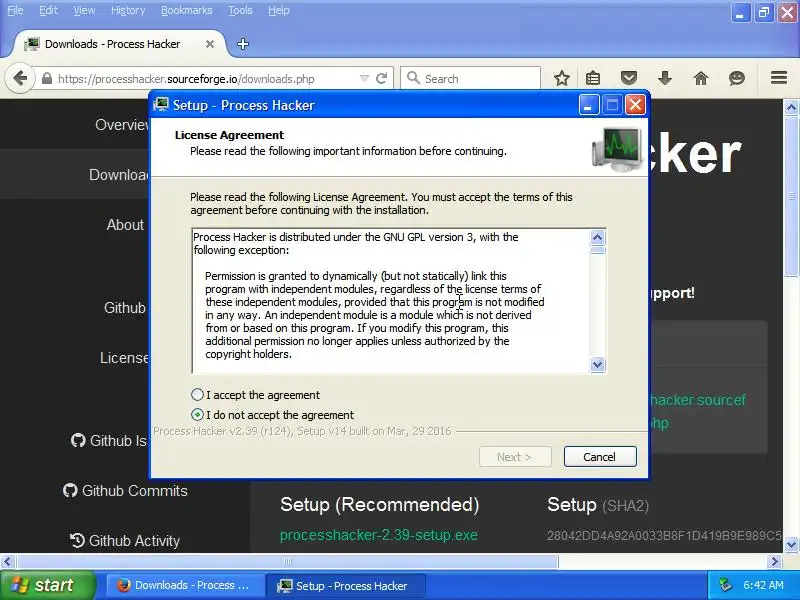This screenshot has width=800, height=600.
Task: Close the Setup - Process Hacker dialog
Action: [x=635, y=105]
